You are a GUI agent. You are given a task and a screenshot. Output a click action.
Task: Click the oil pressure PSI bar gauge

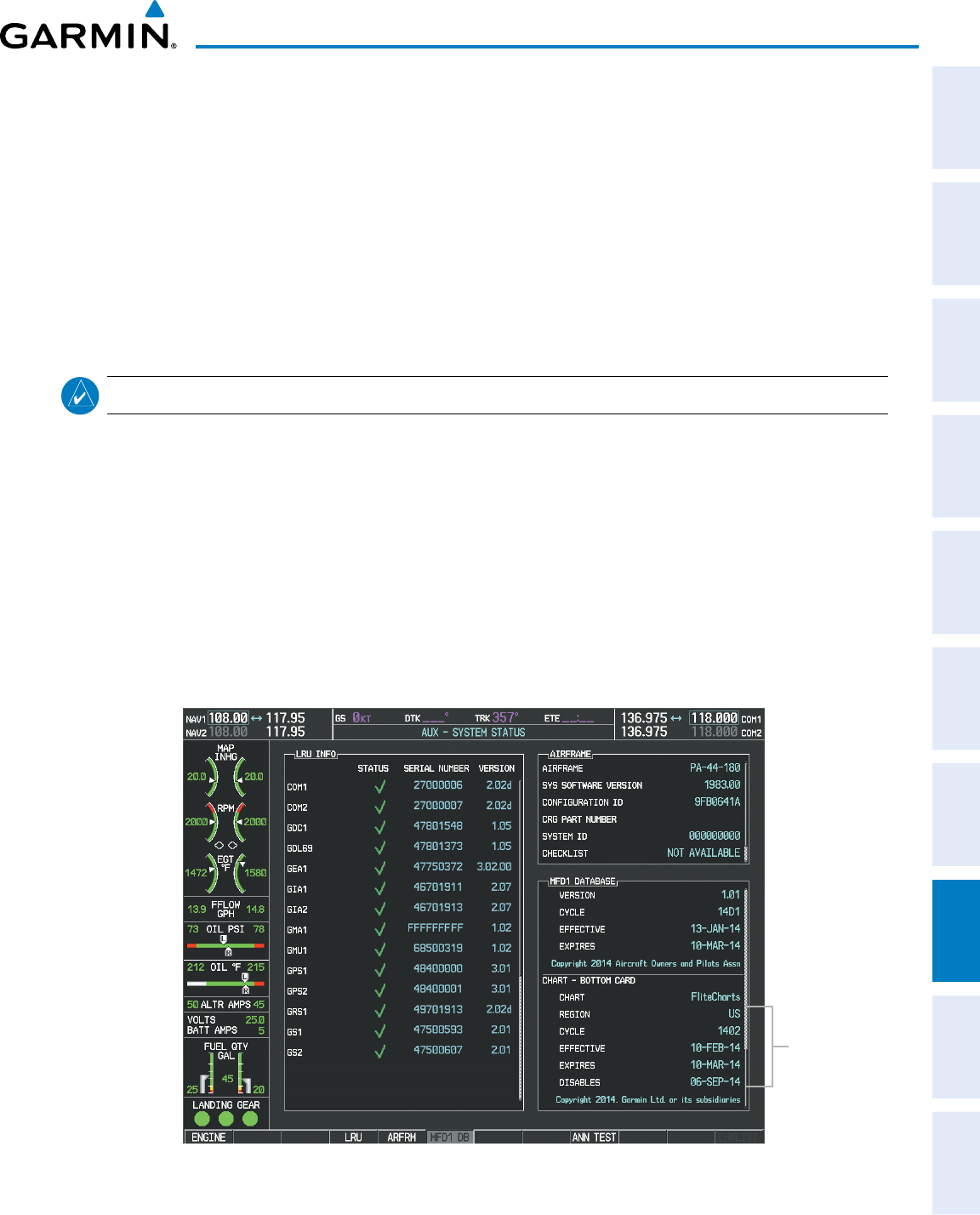pos(225,945)
